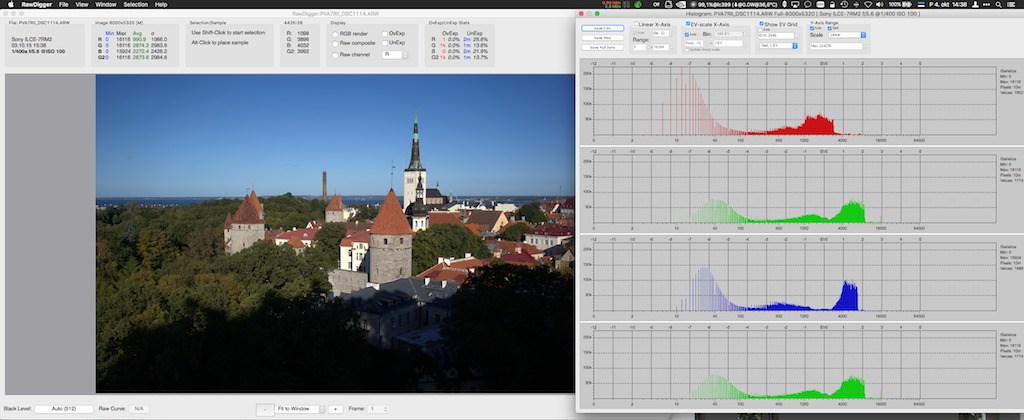Click the EV From -12 field
Viewport: 1024px width, 420px height.
(695, 42)
